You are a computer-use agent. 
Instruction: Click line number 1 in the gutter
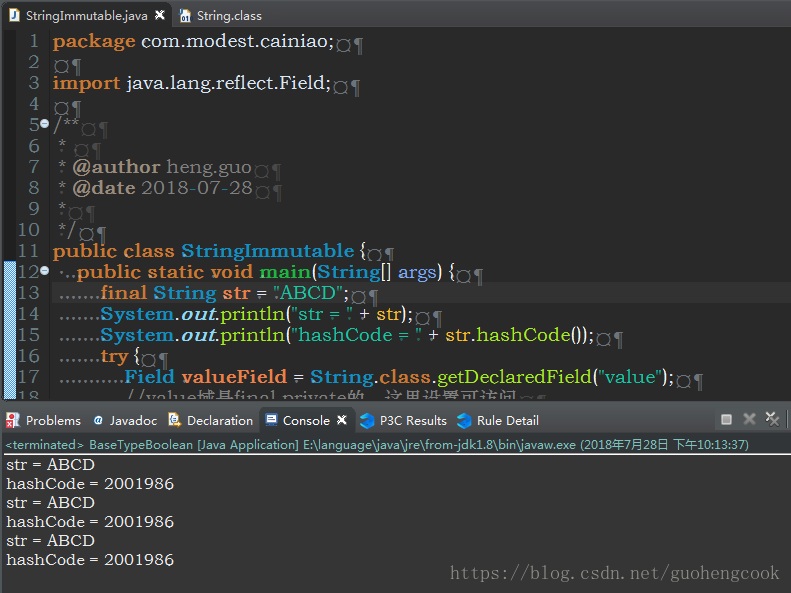(33, 41)
